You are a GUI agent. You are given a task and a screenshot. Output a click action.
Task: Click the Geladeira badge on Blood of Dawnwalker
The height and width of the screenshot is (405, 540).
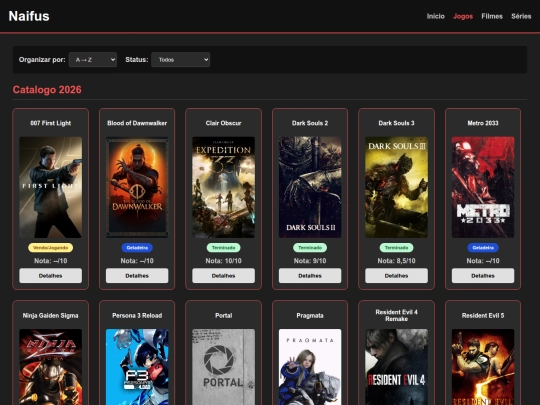coord(137,248)
